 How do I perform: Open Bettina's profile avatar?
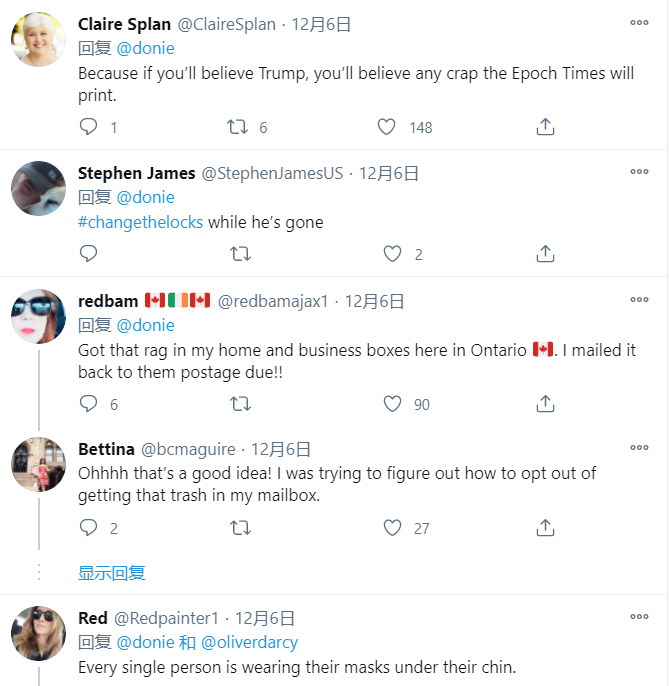(x=39, y=465)
